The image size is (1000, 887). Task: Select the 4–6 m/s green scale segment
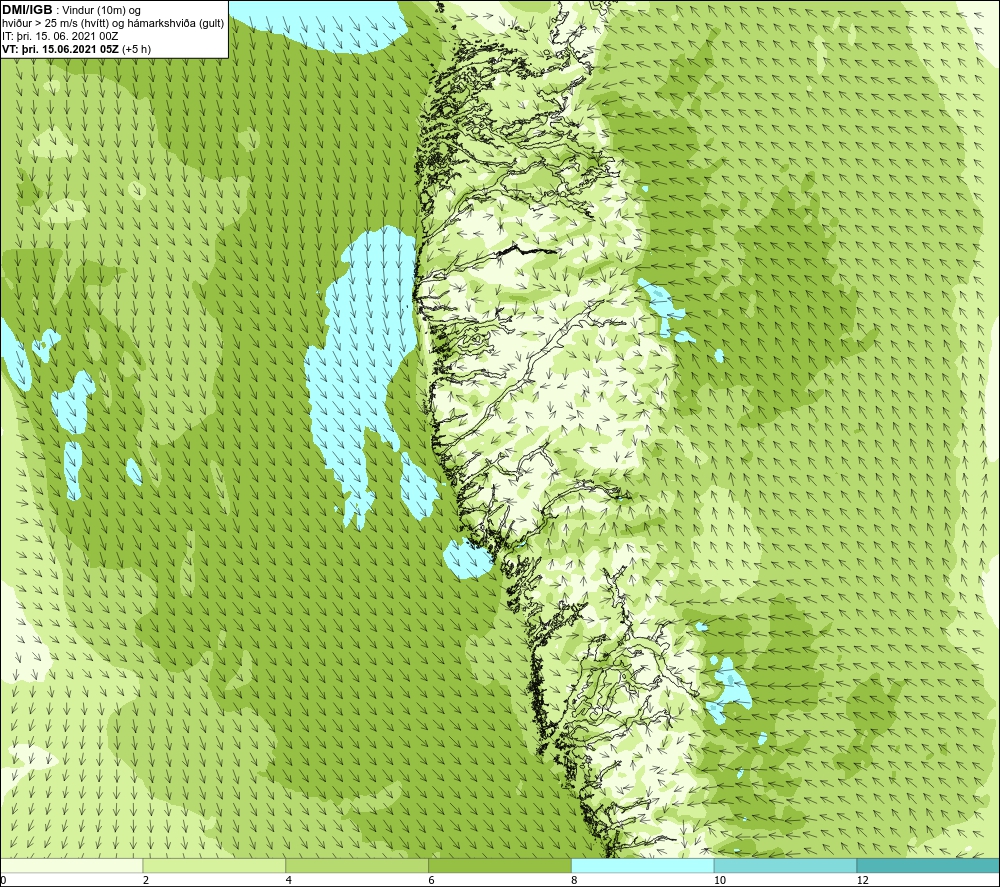357,865
